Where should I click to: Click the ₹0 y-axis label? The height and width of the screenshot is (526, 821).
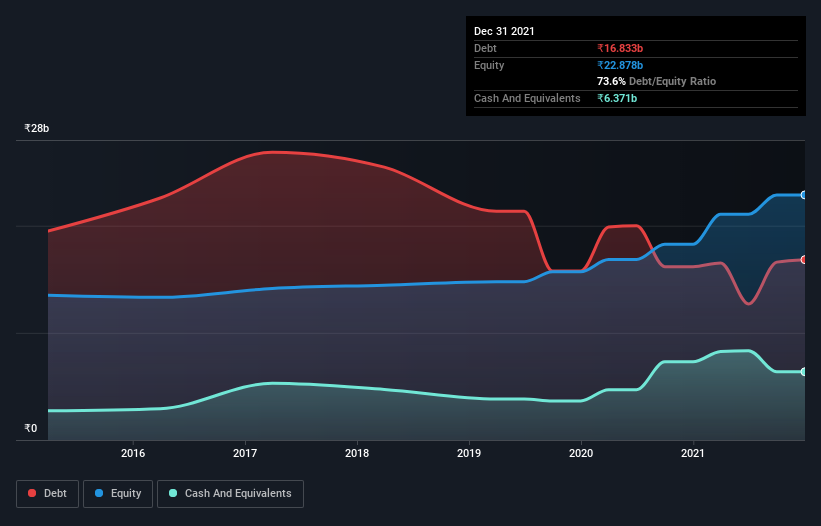[31, 428]
